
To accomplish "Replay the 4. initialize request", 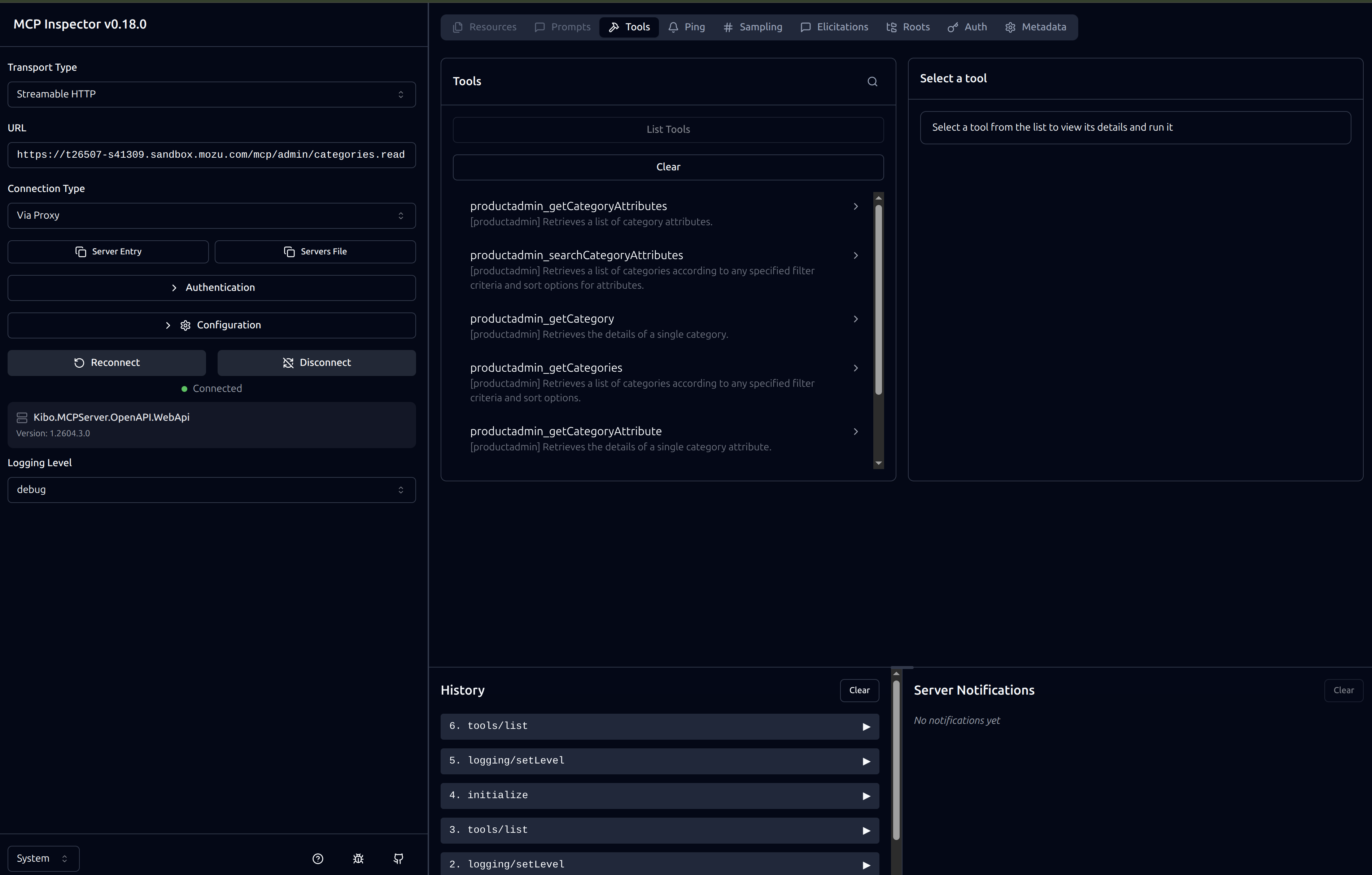I will coord(866,796).
